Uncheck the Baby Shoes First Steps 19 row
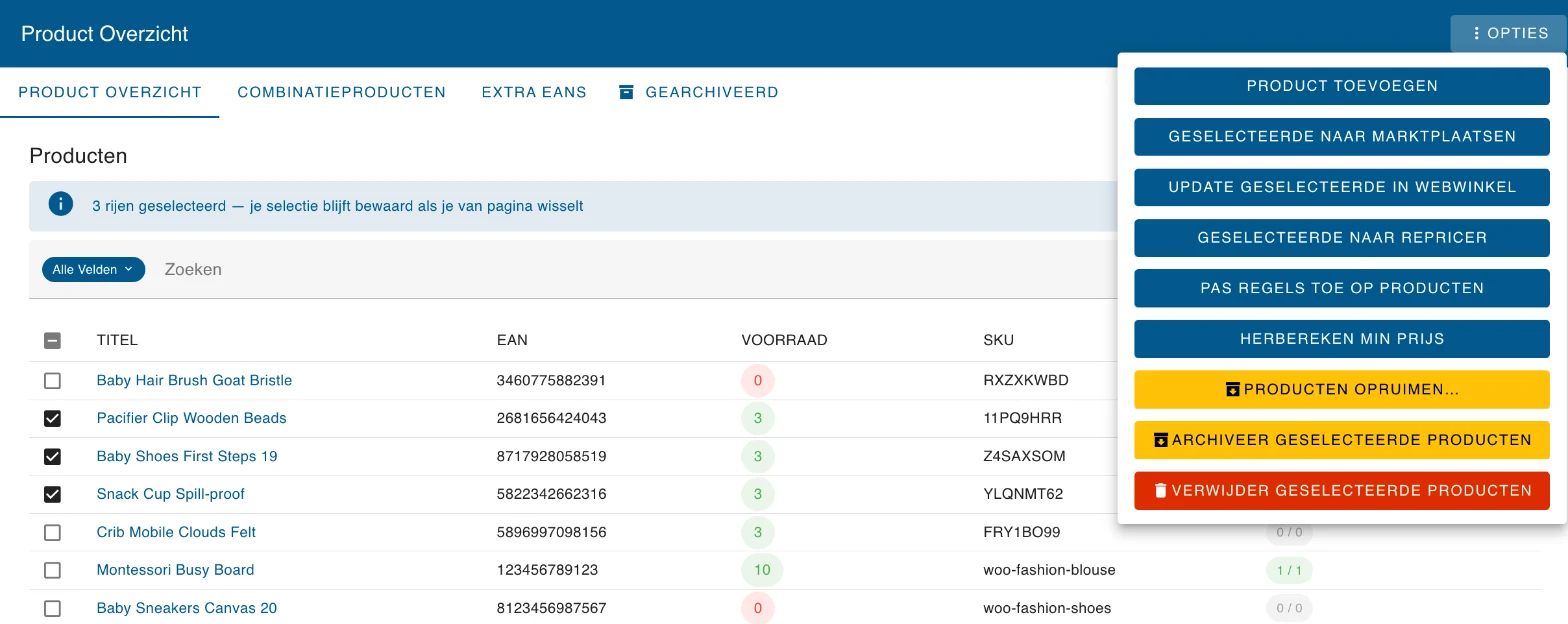Image resolution: width=1568 pixels, height=624 pixels. pyautogui.click(x=53, y=456)
